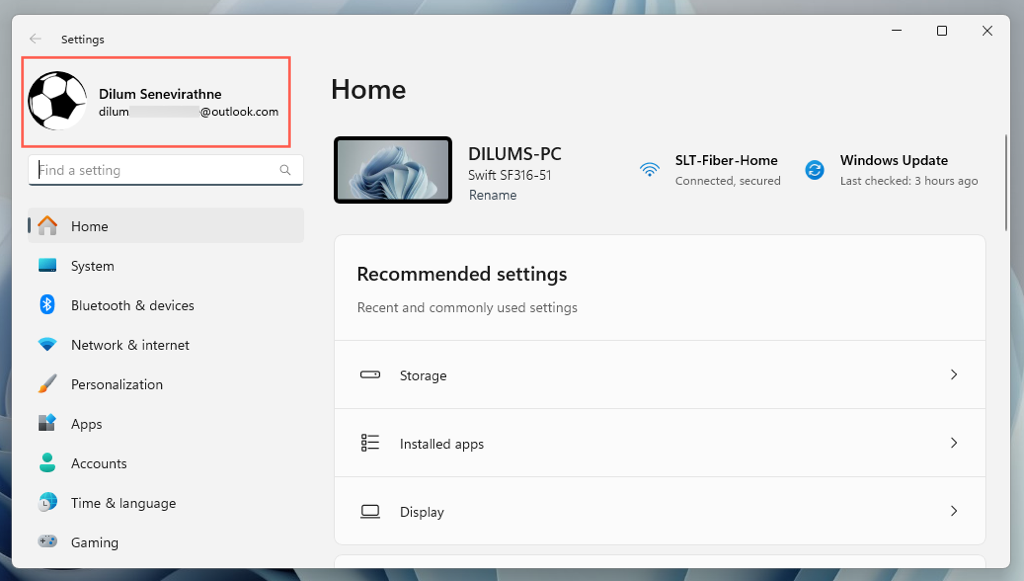Click the Accounts person icon

pos(47,463)
